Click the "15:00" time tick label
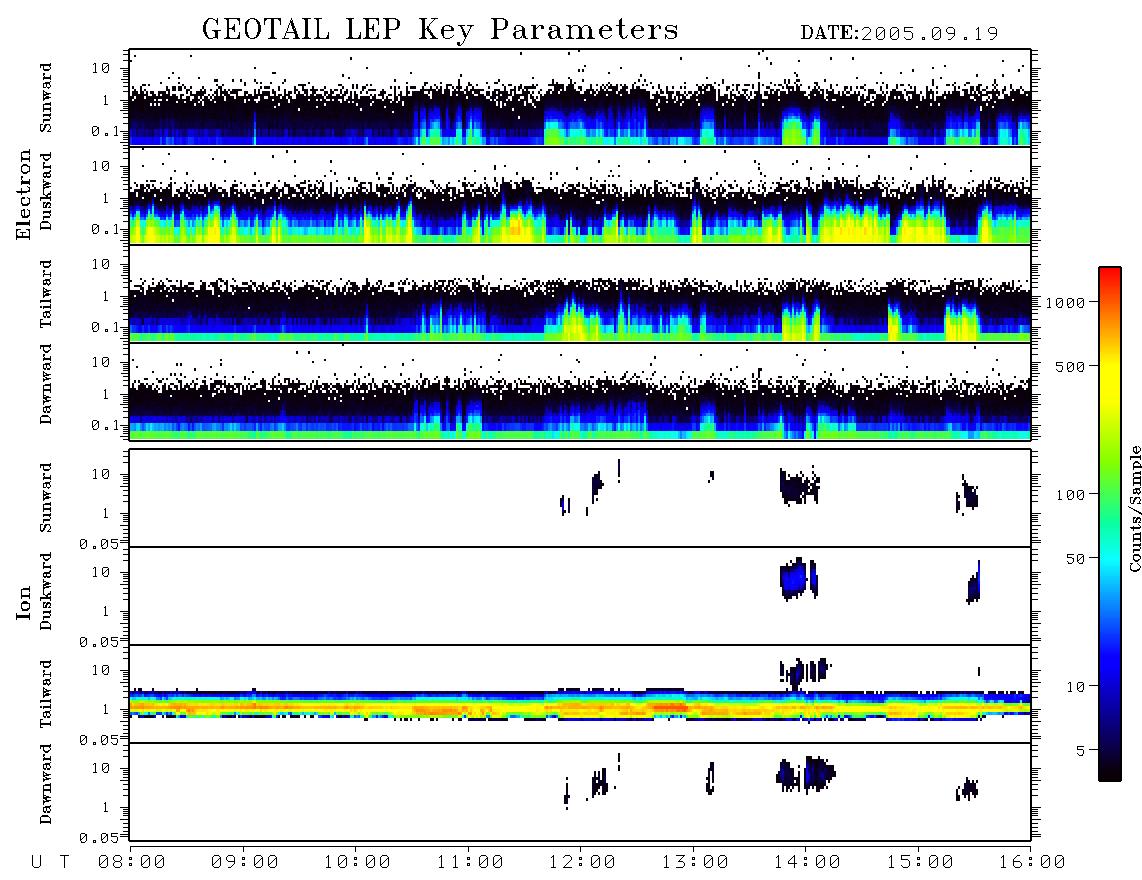 920,862
